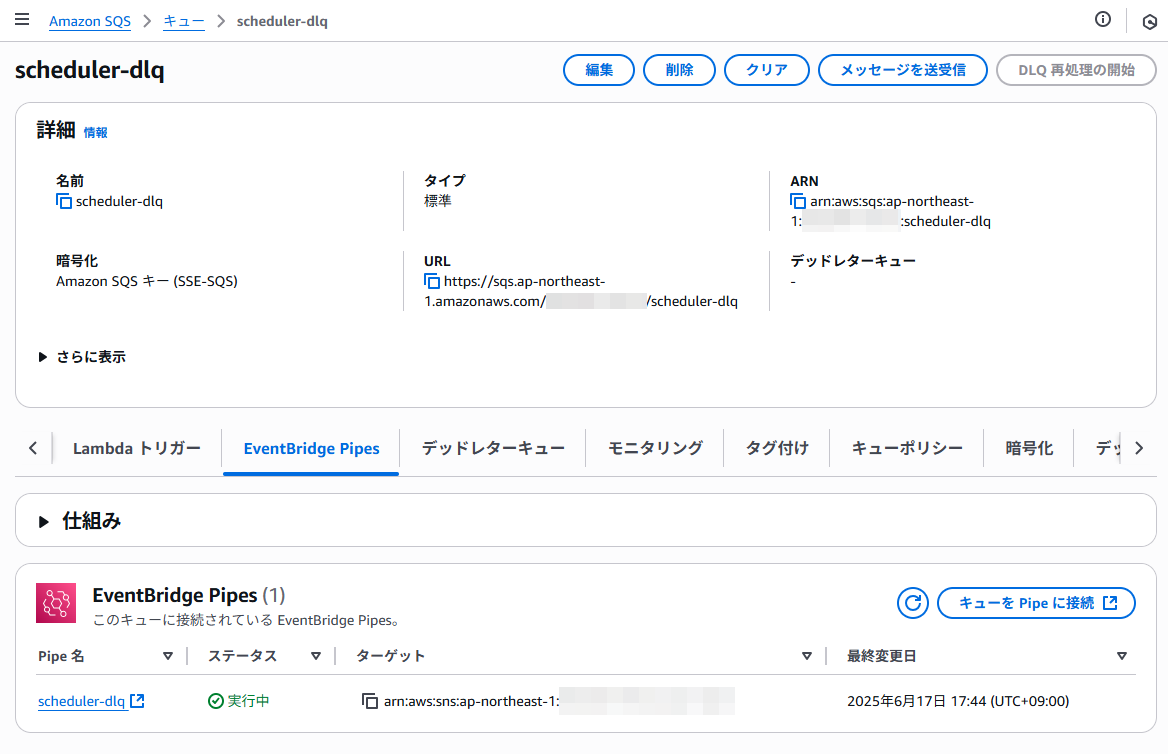This screenshot has height=754, width=1168.
Task: Click the 実行中 status text
Action: 248,701
